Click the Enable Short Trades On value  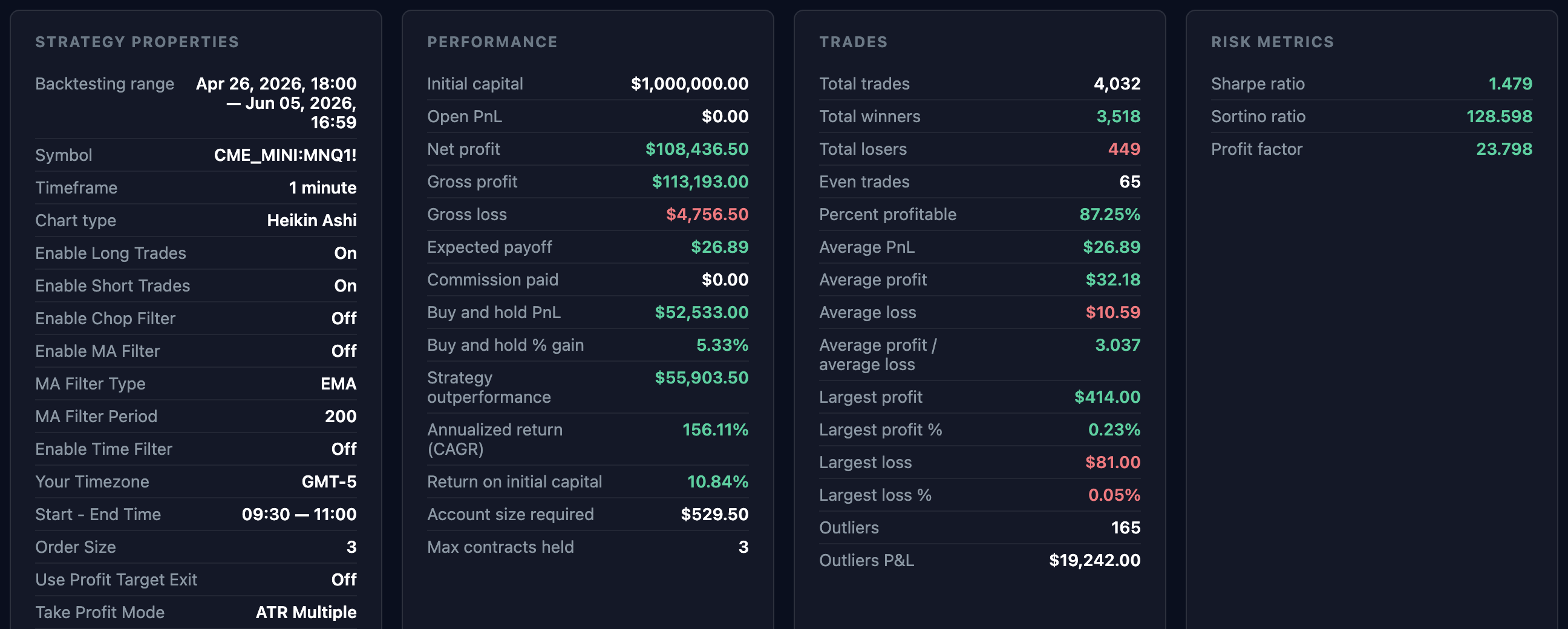(345, 286)
